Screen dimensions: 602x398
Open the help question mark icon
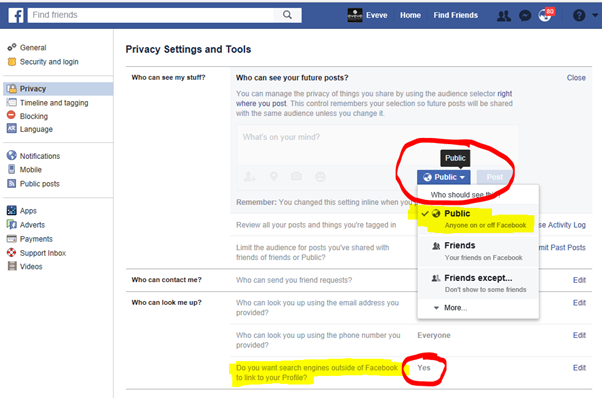[579, 15]
